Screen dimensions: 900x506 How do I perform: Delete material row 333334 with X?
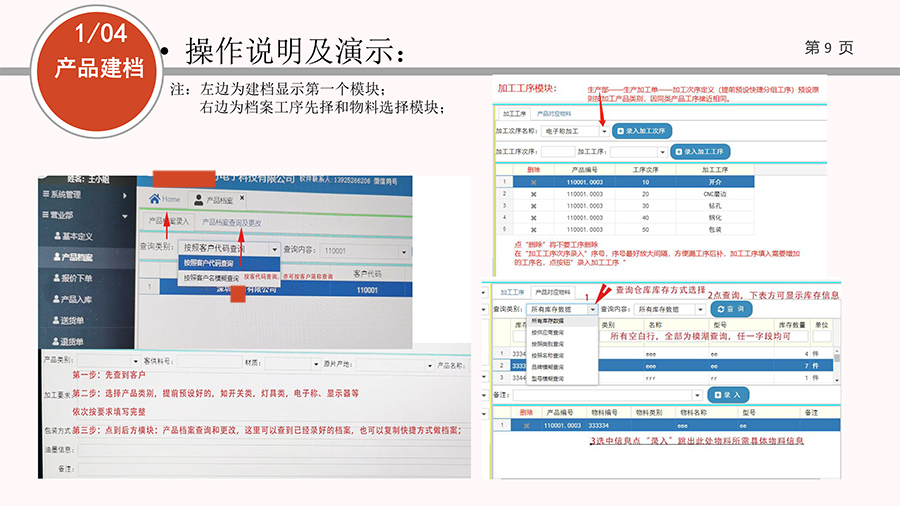[x=526, y=426]
